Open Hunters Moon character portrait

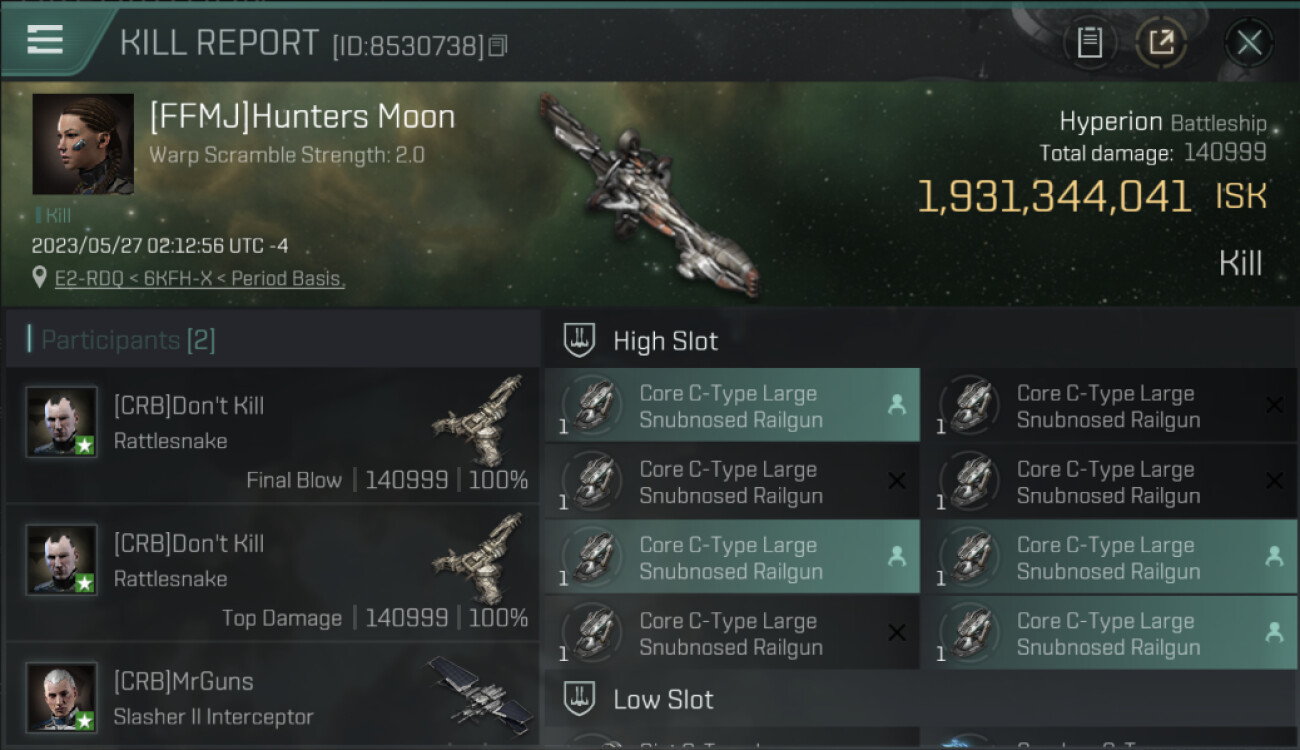tap(83, 144)
